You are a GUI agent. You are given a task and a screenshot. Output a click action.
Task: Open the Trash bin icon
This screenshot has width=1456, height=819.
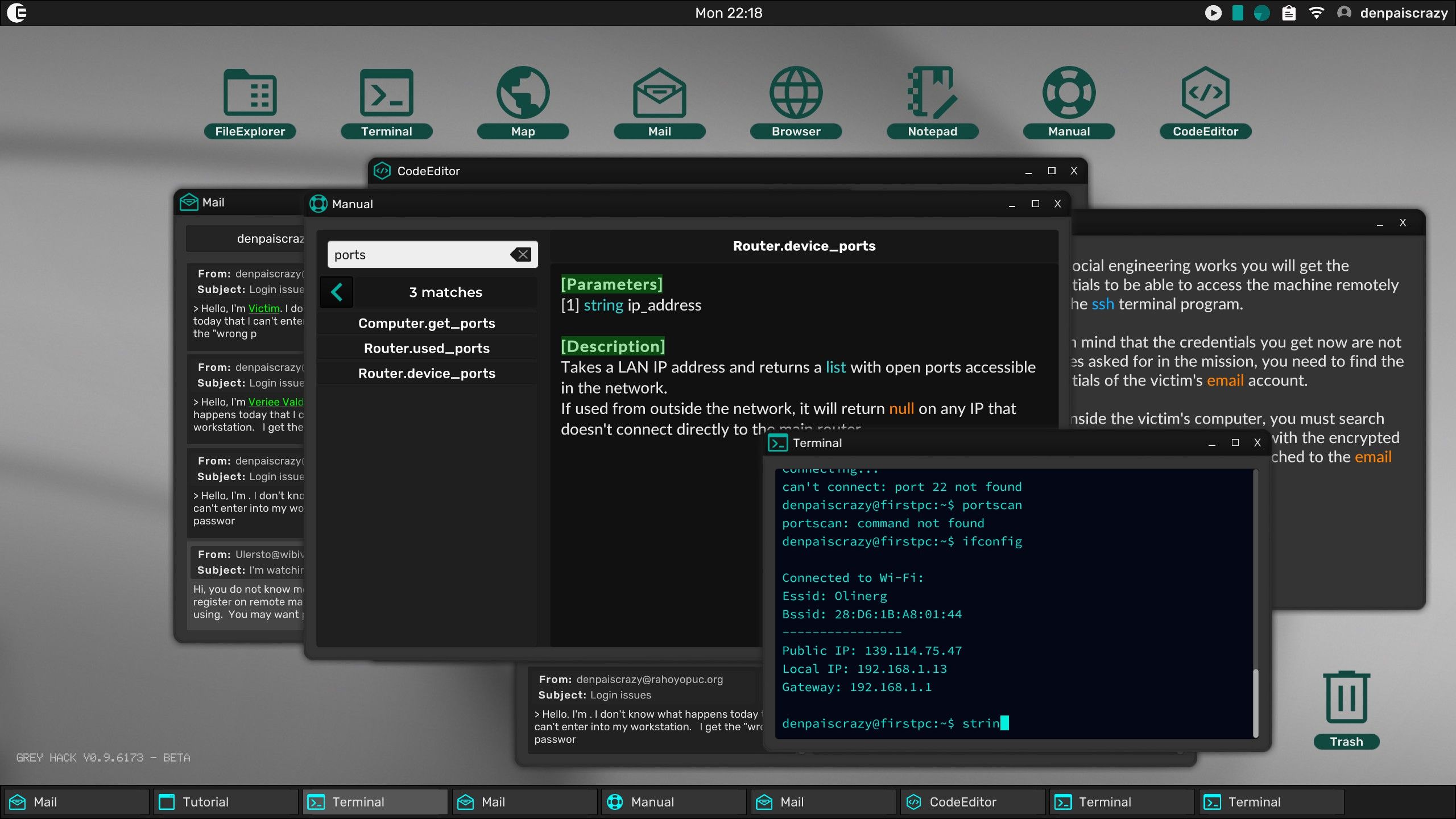click(x=1346, y=698)
